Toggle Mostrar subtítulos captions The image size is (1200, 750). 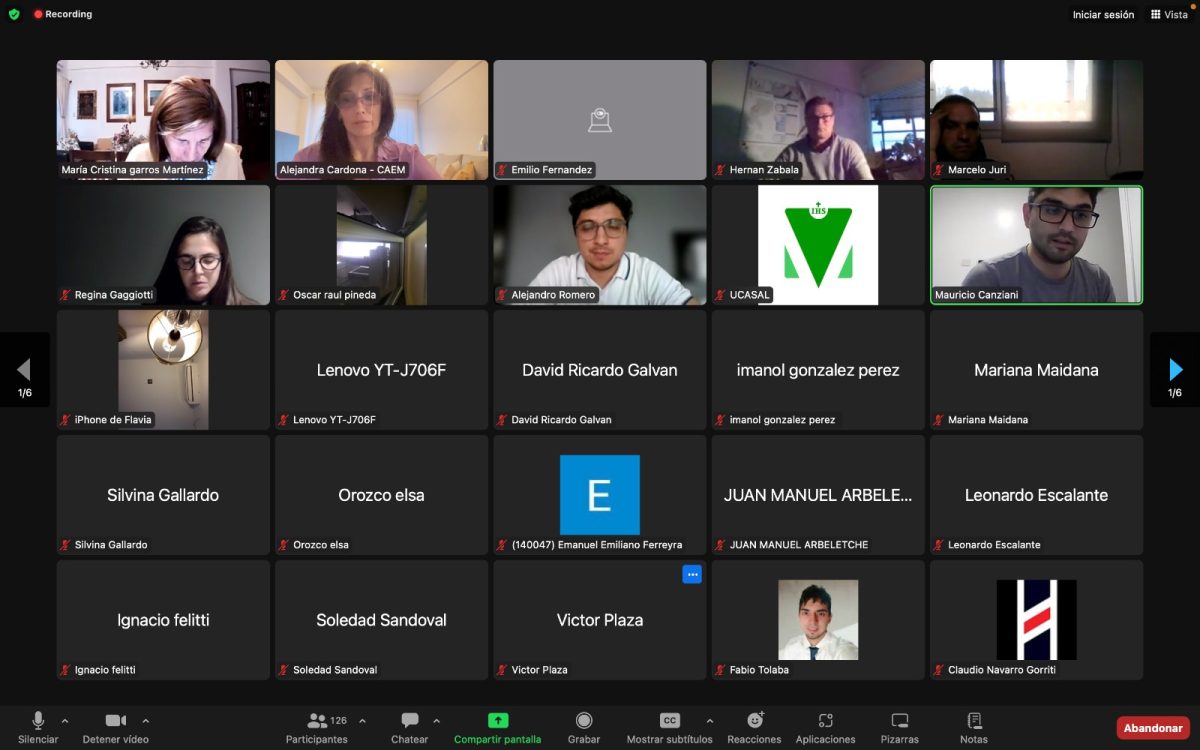669,727
